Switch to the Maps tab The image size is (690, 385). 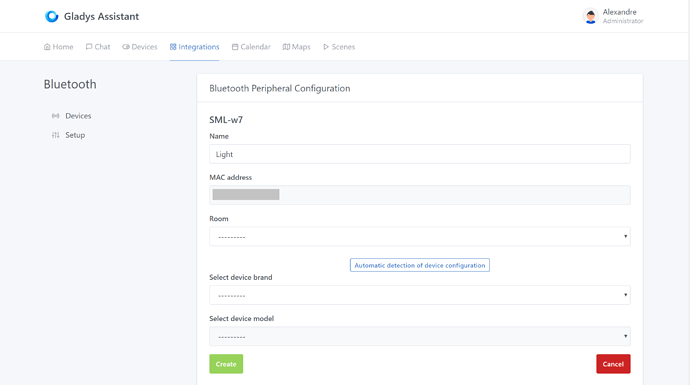point(297,47)
